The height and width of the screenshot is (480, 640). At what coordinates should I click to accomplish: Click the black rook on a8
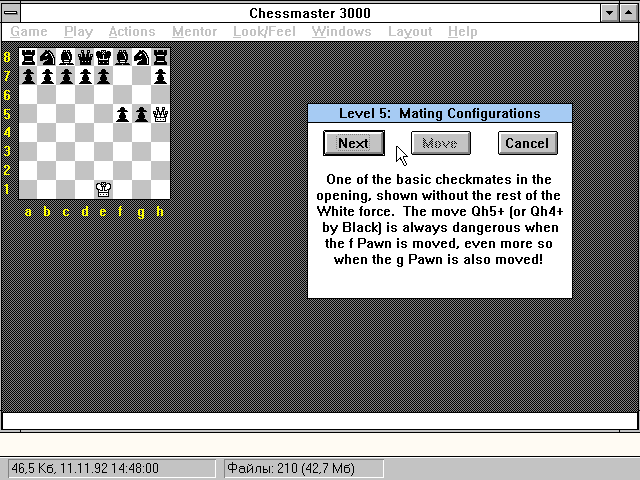(x=28, y=58)
